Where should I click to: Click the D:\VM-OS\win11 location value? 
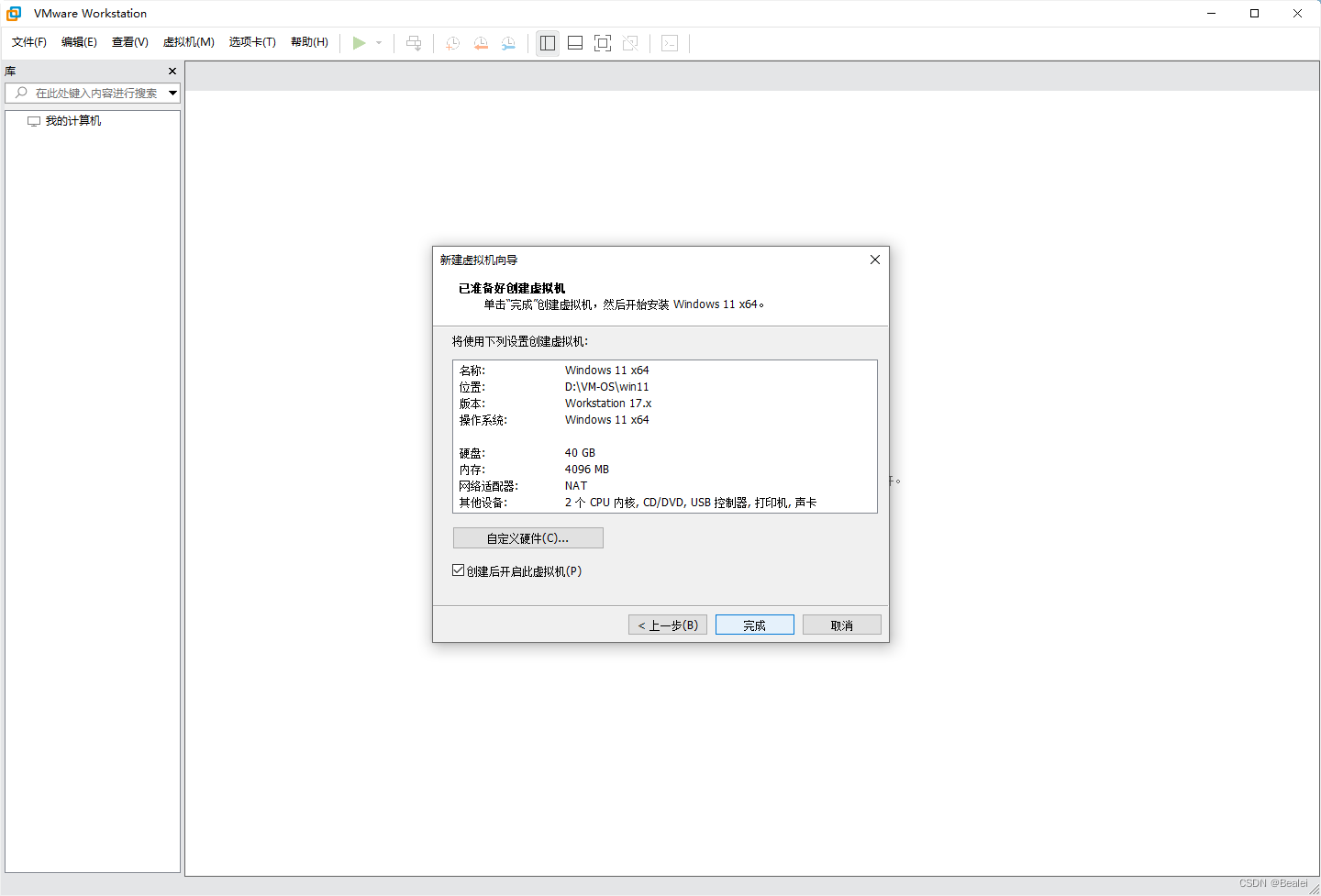click(607, 387)
